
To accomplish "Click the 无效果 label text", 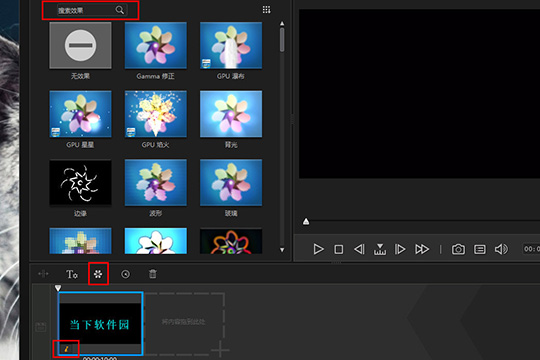I will [x=80, y=76].
